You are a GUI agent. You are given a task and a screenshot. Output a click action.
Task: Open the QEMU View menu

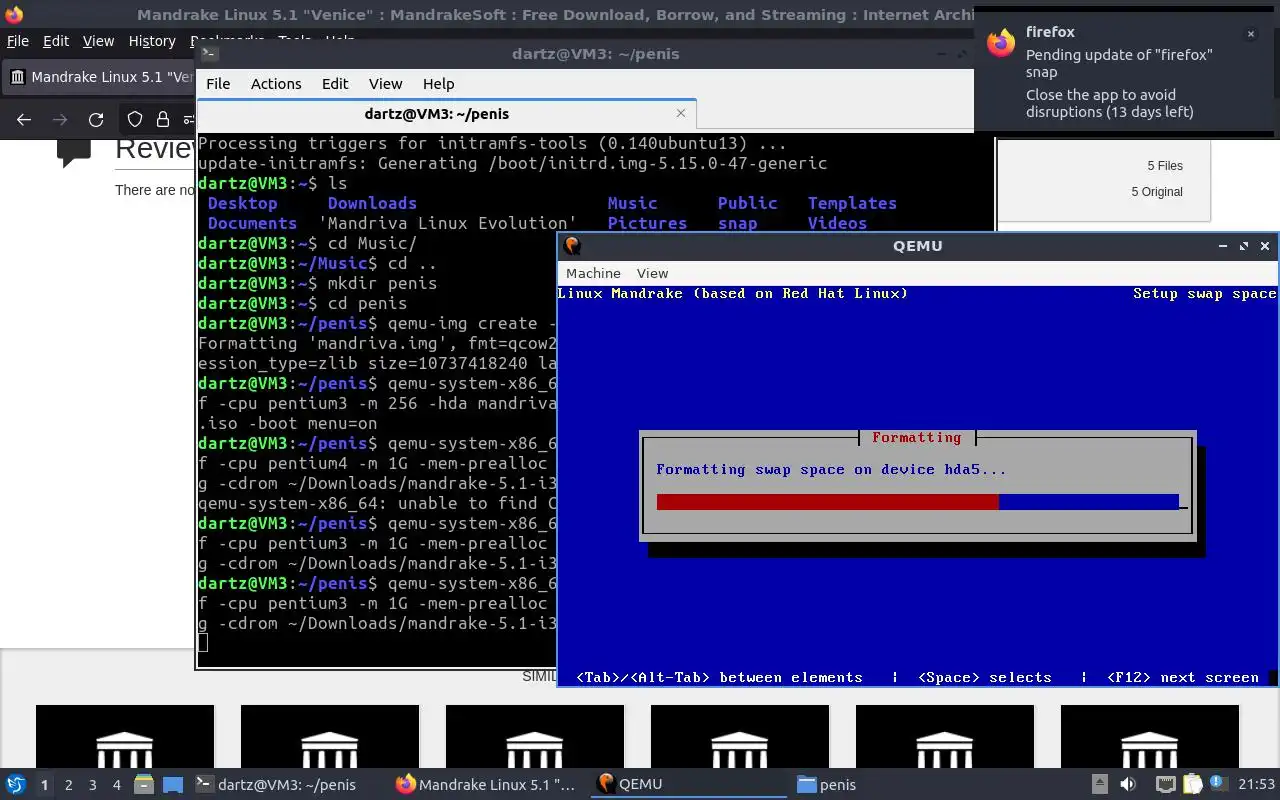[652, 273]
